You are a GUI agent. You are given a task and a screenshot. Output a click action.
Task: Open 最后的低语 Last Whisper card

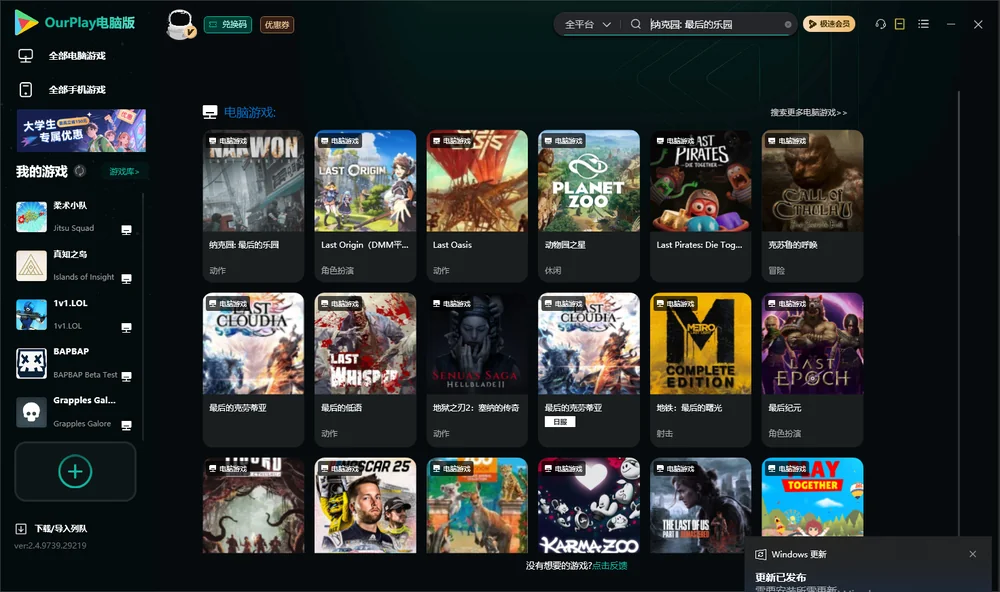[x=365, y=369]
